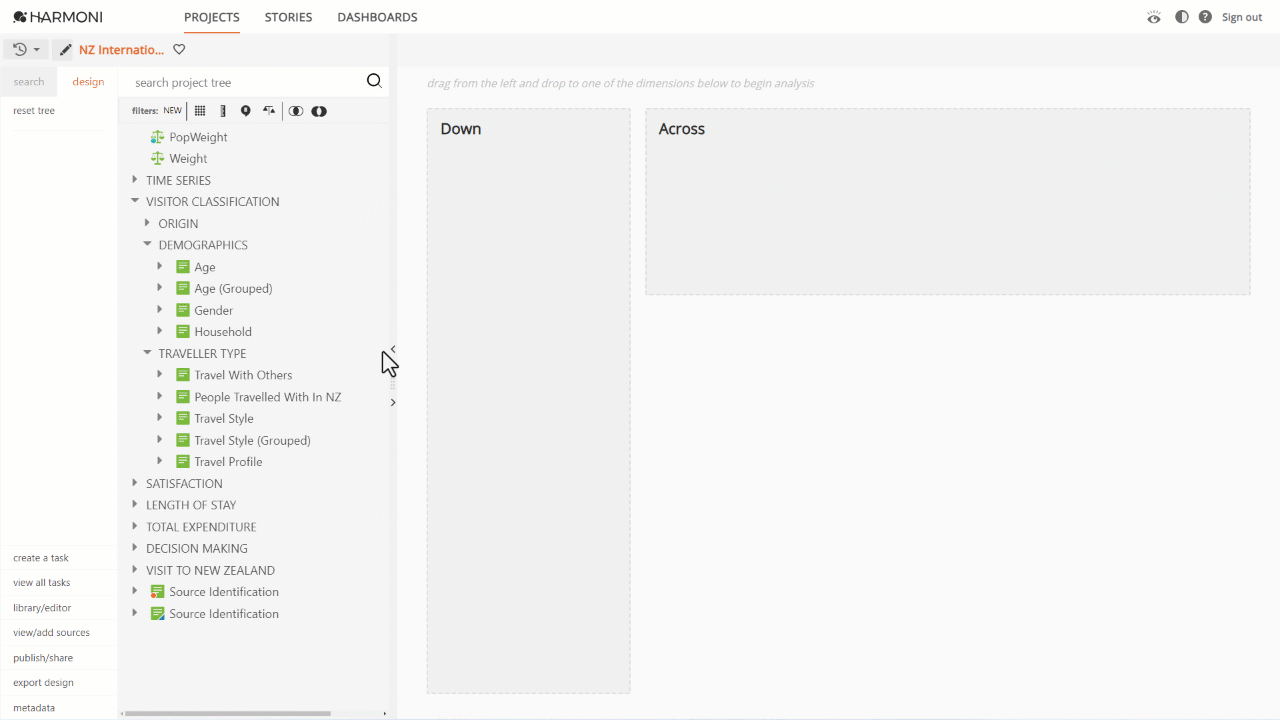
Task: Click green icon next to Travel Style
Action: pos(183,418)
